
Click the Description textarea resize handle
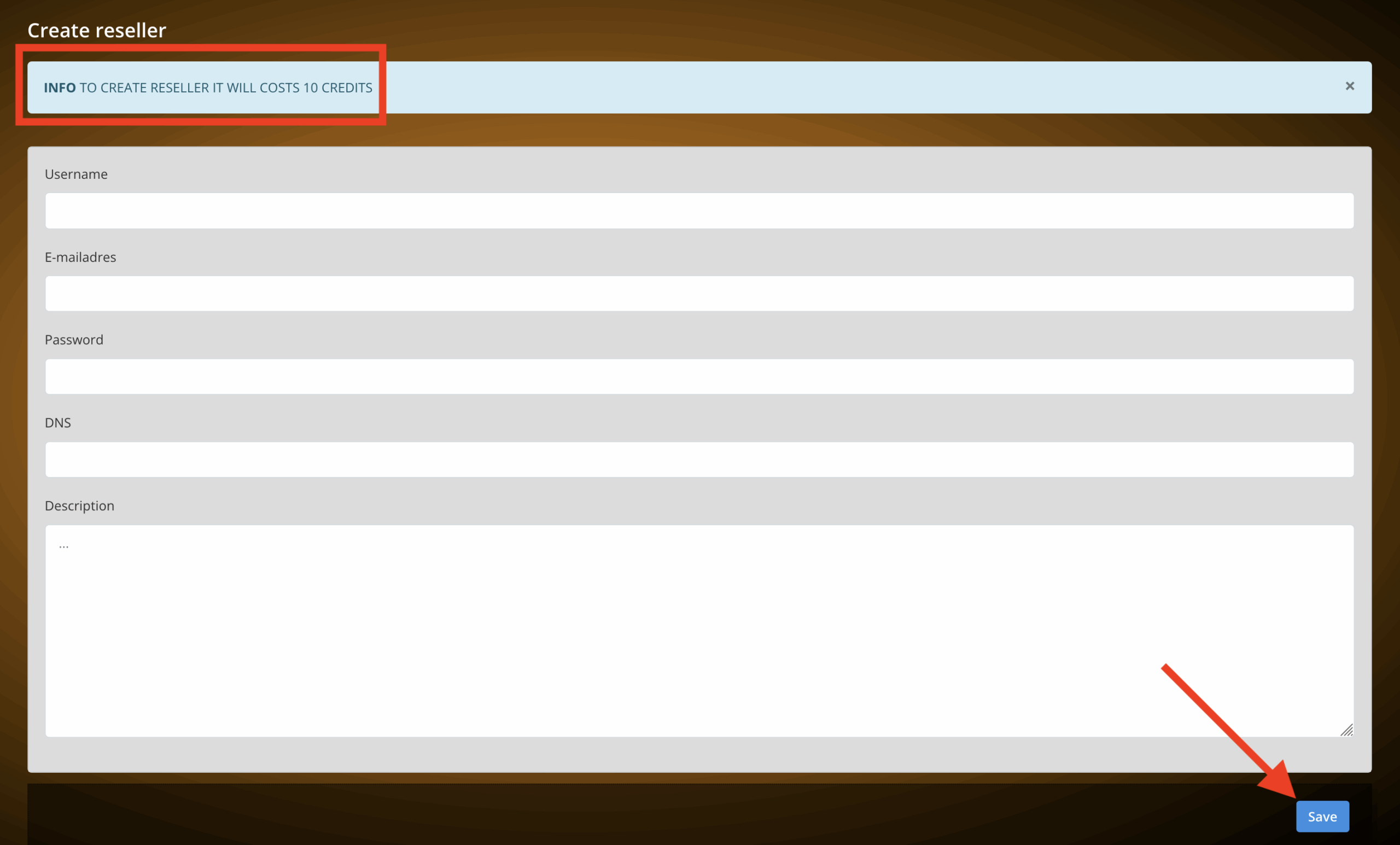(1346, 730)
